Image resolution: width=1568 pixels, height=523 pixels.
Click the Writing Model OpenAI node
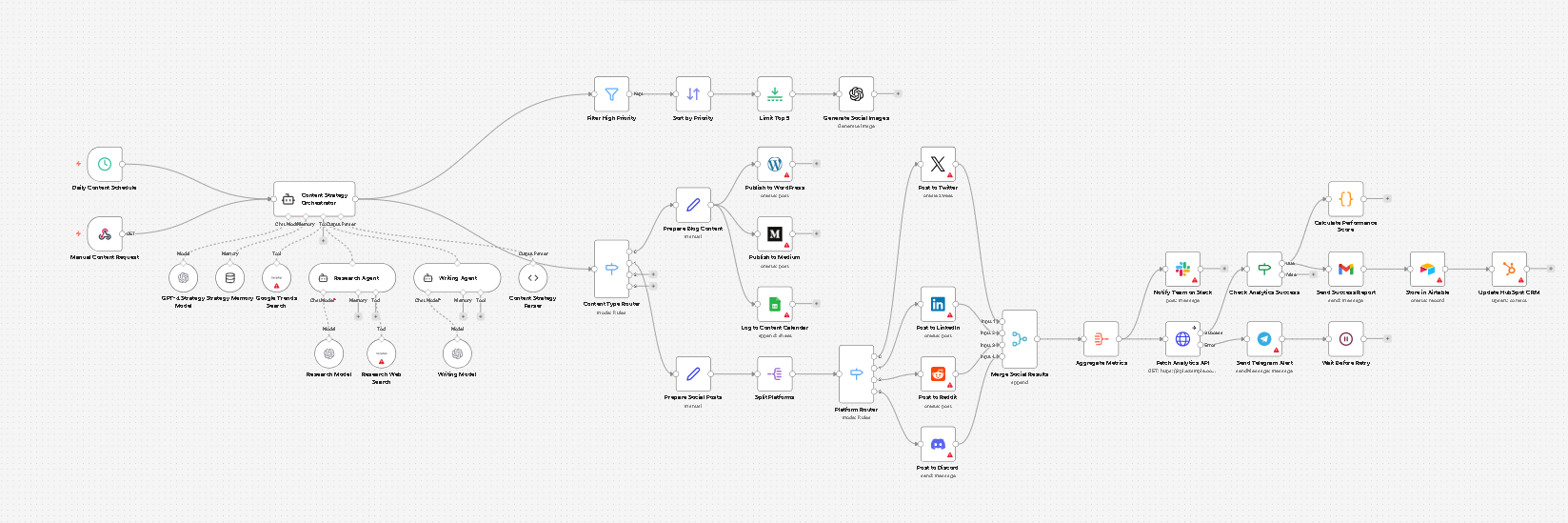coord(457,353)
